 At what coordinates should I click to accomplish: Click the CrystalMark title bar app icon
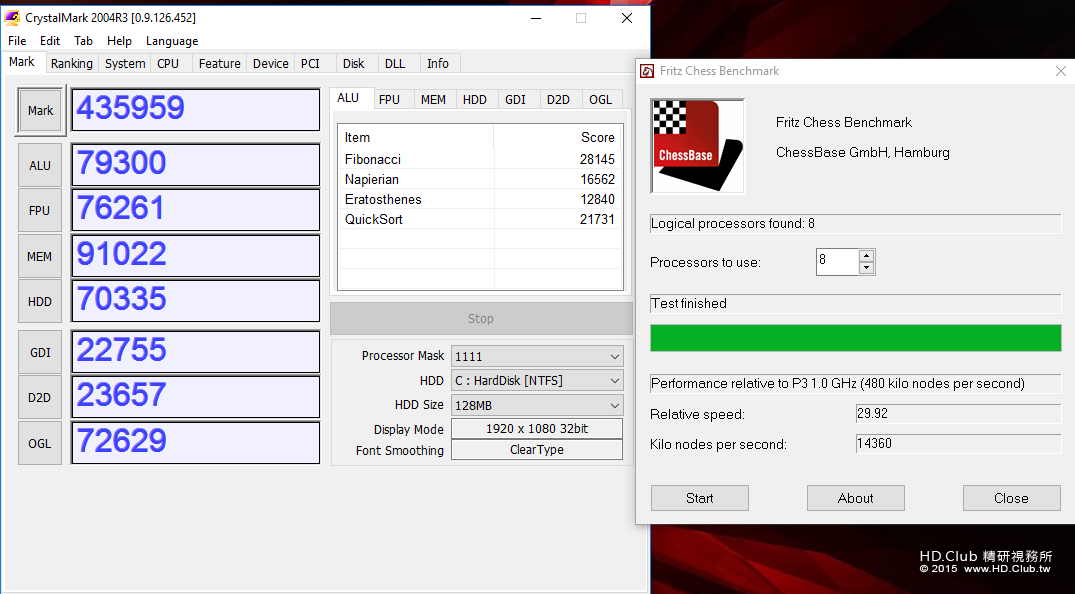[x=12, y=18]
